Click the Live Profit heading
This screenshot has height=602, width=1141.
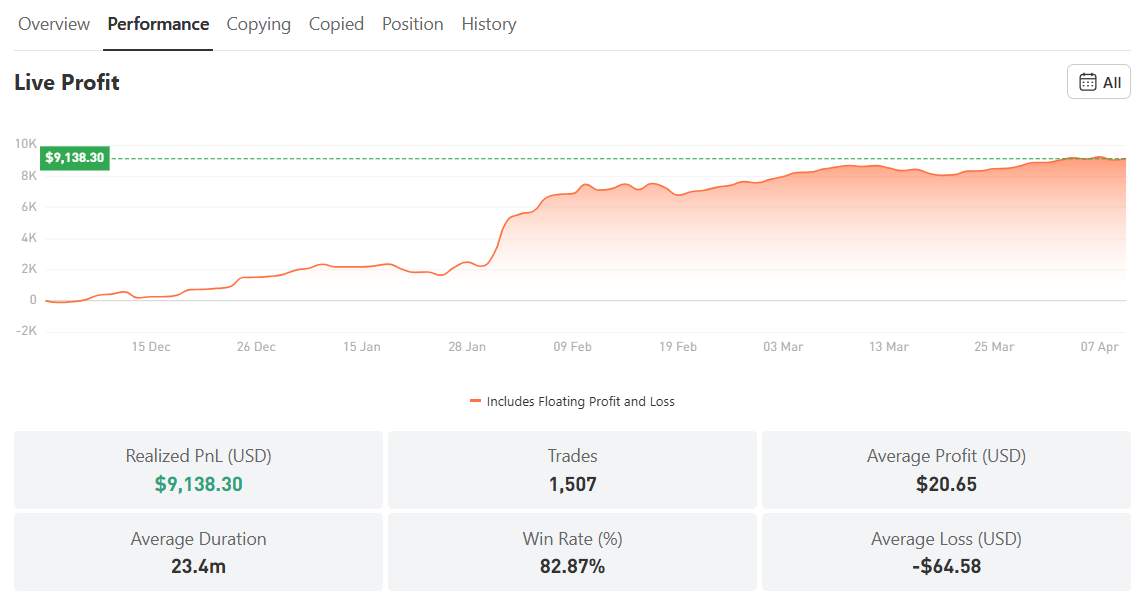[x=66, y=82]
